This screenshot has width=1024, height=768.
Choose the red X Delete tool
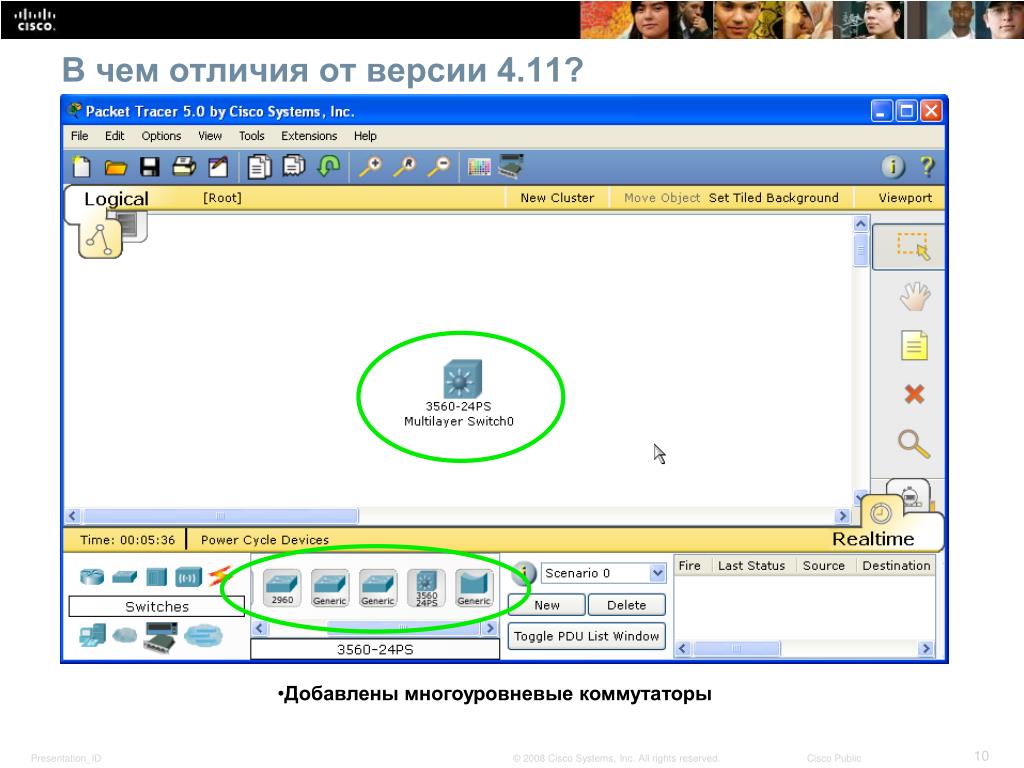(x=914, y=394)
